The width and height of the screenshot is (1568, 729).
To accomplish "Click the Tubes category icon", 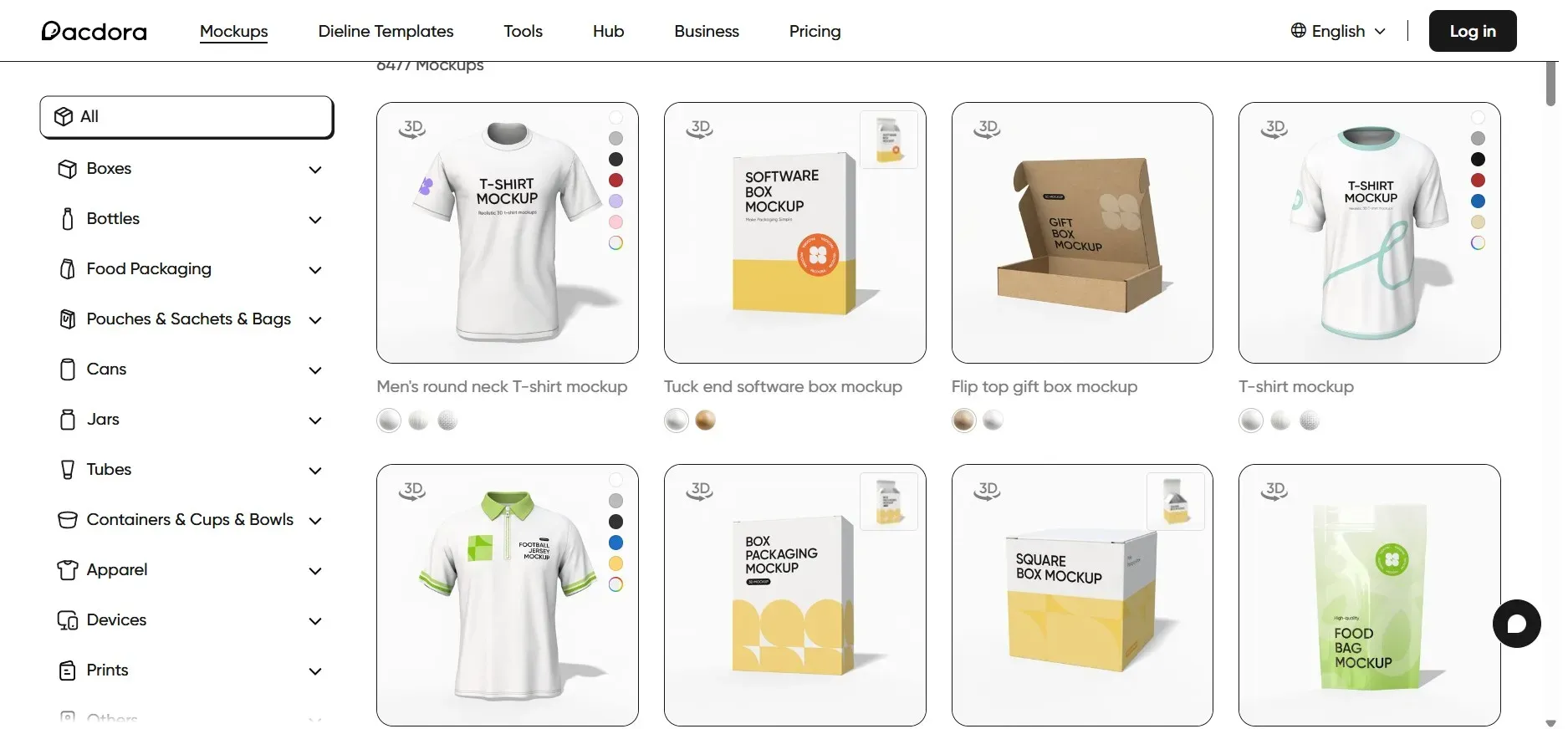I will 68,470.
